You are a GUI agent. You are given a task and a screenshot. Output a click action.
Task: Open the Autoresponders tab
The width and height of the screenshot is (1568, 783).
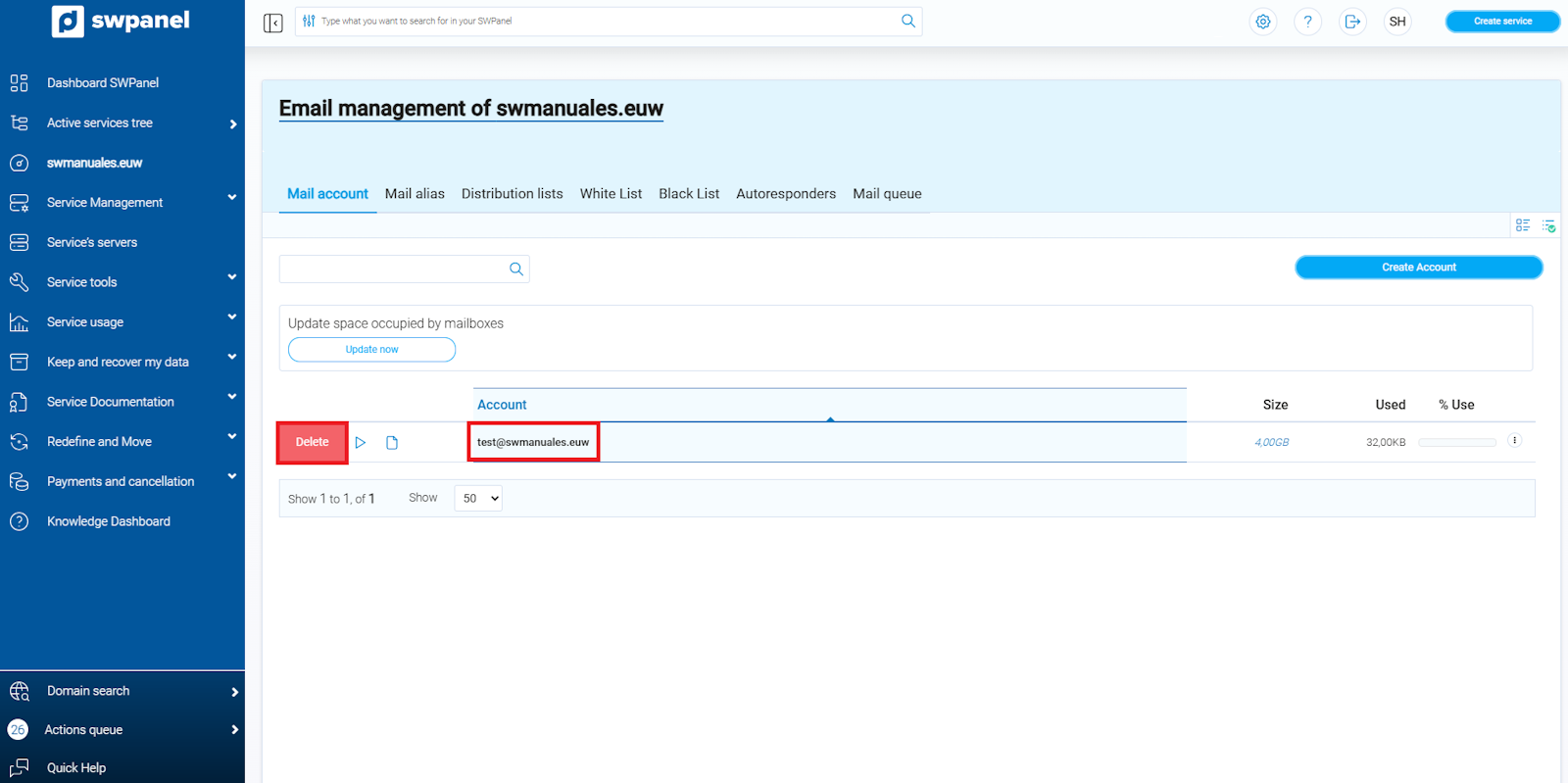pyautogui.click(x=785, y=194)
